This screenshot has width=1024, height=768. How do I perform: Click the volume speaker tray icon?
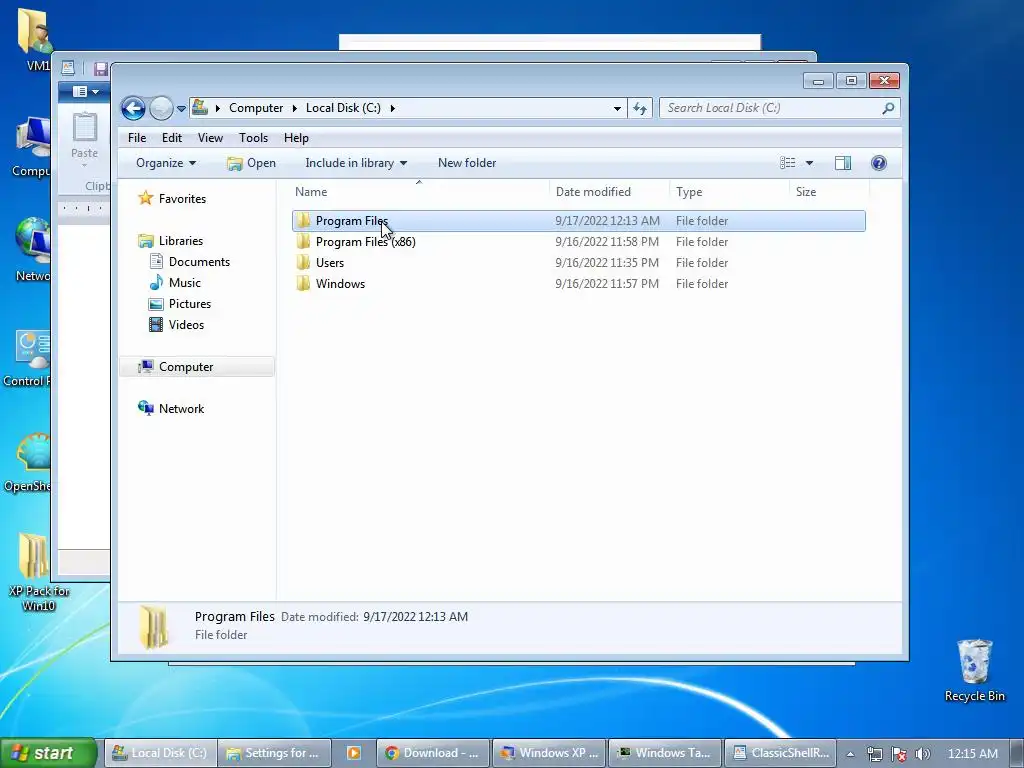click(923, 754)
